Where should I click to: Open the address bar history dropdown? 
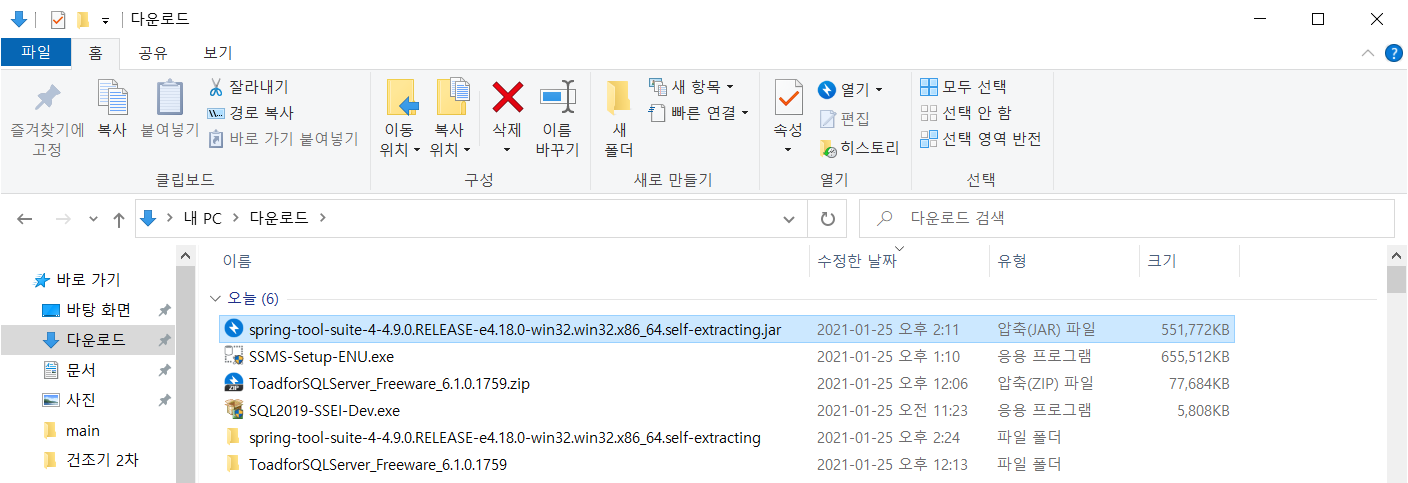789,218
